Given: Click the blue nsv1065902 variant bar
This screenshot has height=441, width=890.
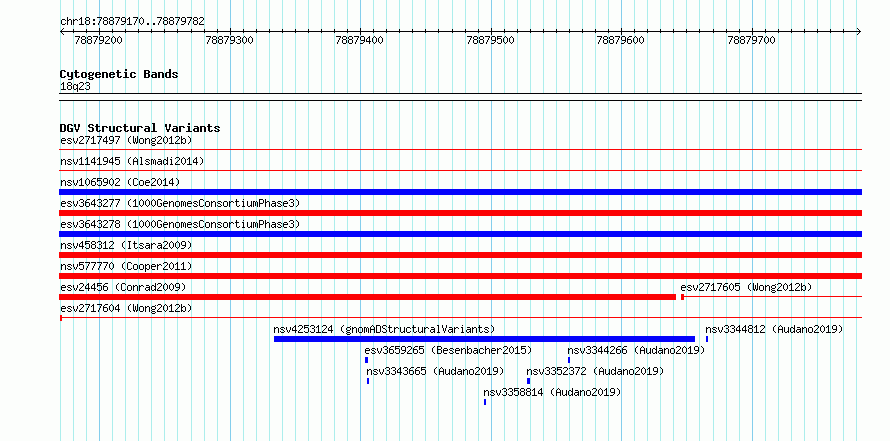Looking at the screenshot, I should click(461, 192).
